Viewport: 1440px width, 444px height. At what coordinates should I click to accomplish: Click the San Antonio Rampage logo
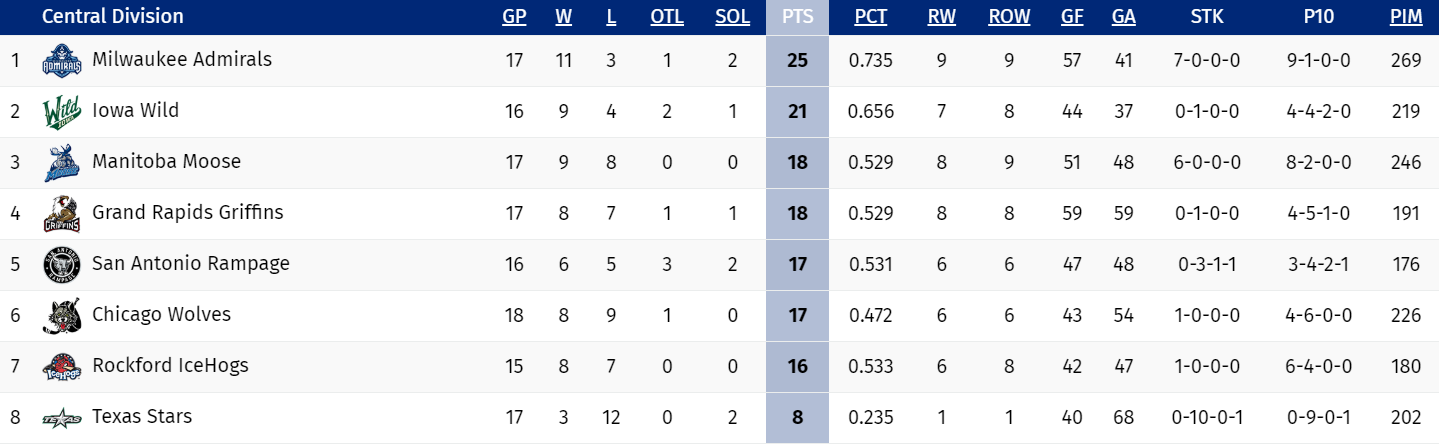61,265
